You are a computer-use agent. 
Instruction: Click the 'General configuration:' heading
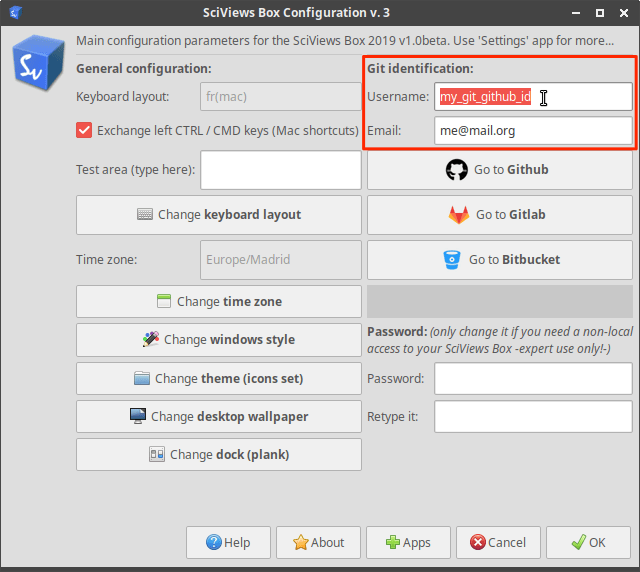point(144,69)
